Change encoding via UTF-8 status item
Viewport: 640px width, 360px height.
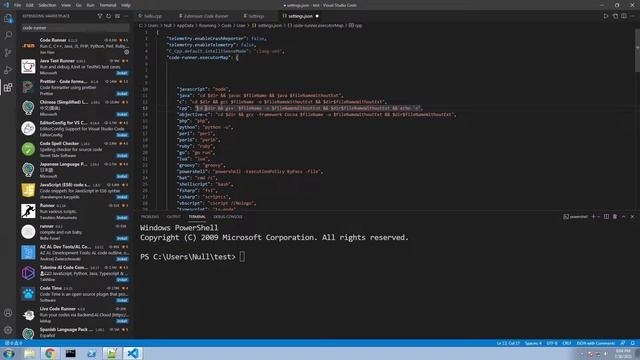552,343
